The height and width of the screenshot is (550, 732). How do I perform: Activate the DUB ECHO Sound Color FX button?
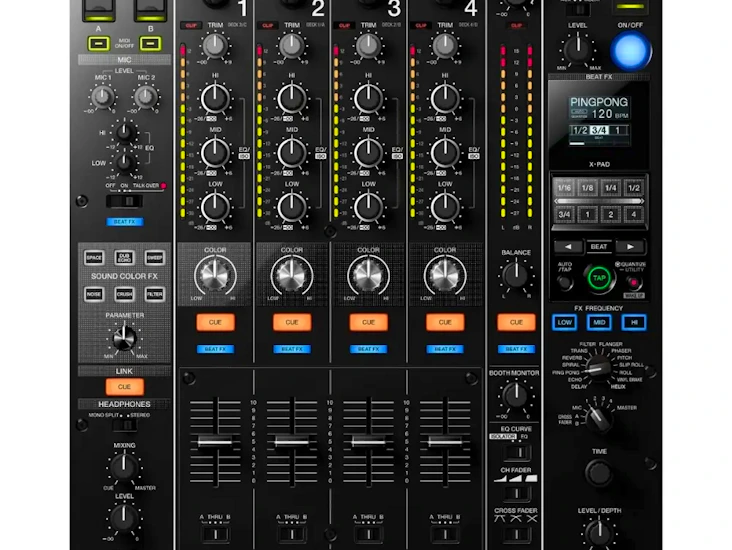(124, 257)
